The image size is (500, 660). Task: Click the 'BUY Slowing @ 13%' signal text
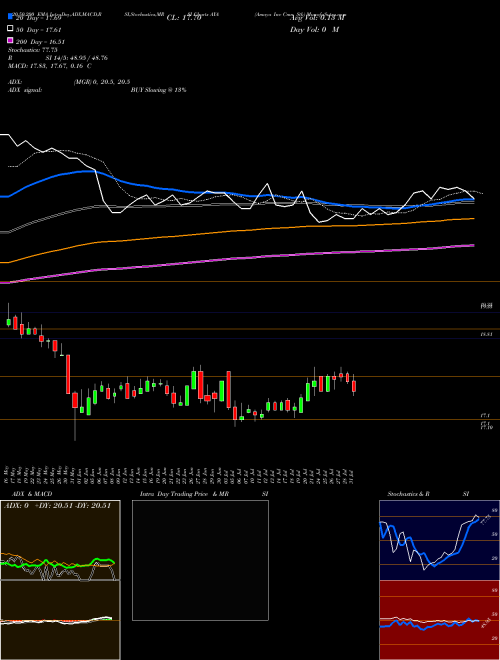[x=158, y=90]
